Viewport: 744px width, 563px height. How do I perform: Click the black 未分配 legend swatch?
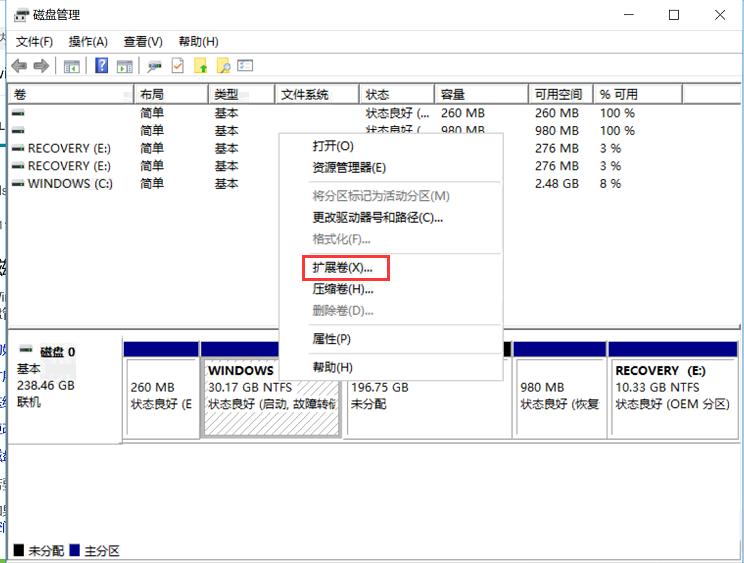point(19,550)
